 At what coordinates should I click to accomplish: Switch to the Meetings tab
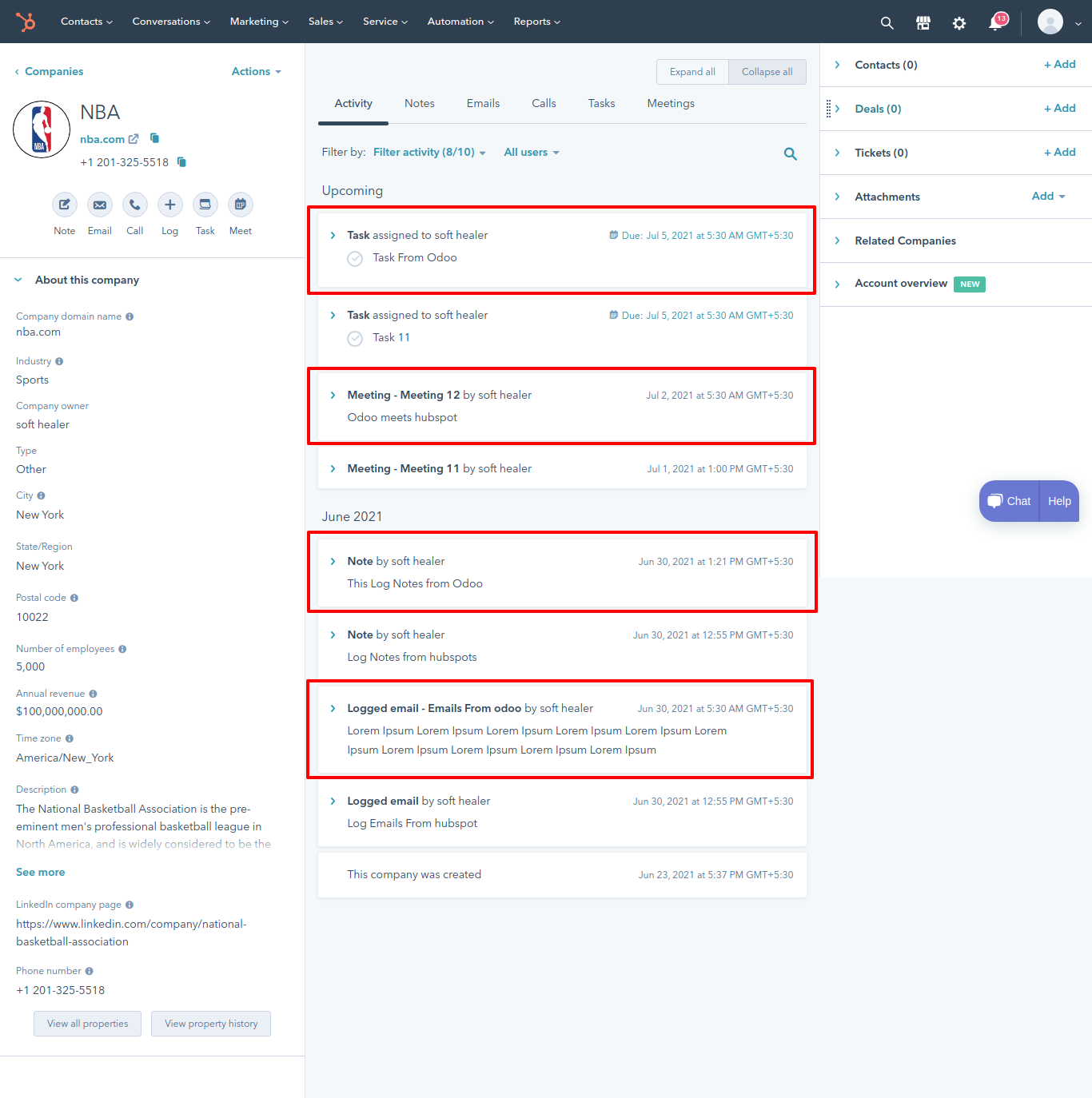pyautogui.click(x=671, y=104)
